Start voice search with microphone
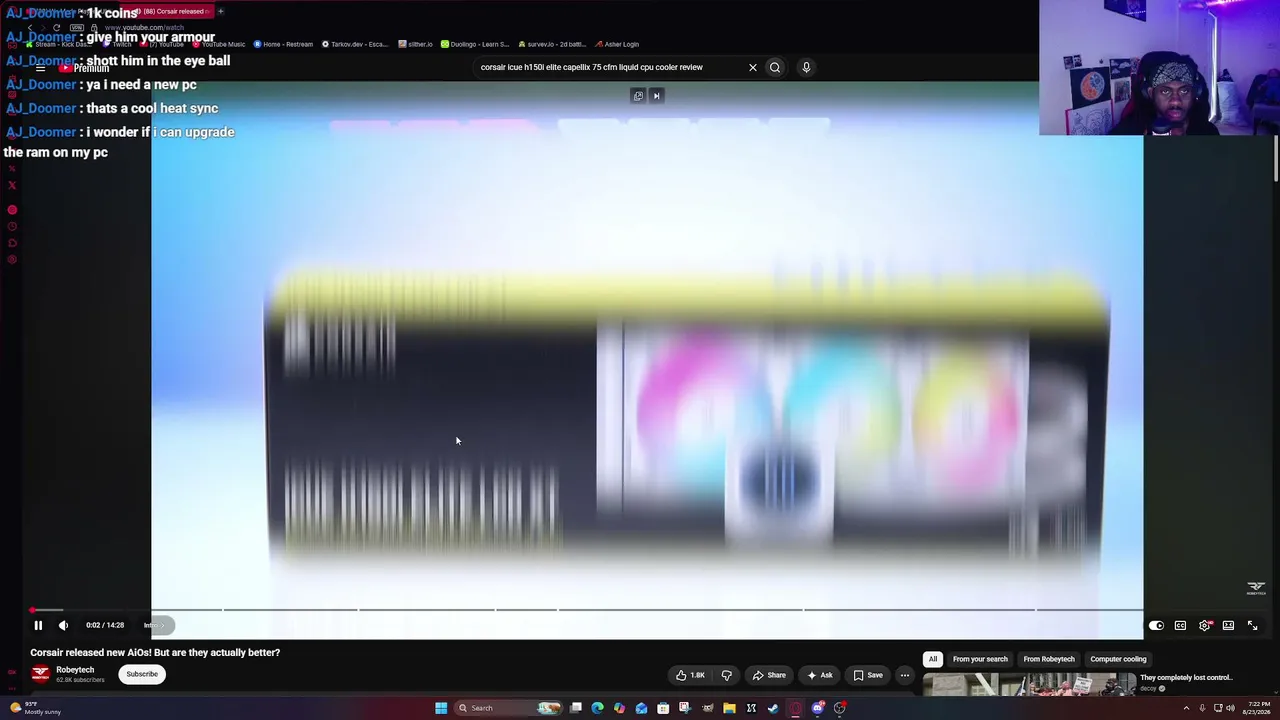 [806, 67]
